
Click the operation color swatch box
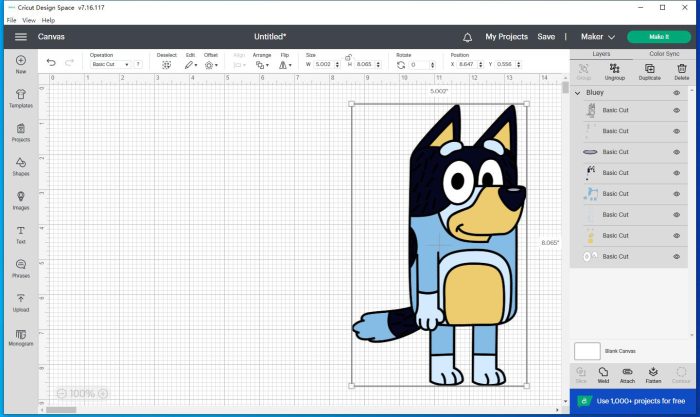tap(138, 64)
